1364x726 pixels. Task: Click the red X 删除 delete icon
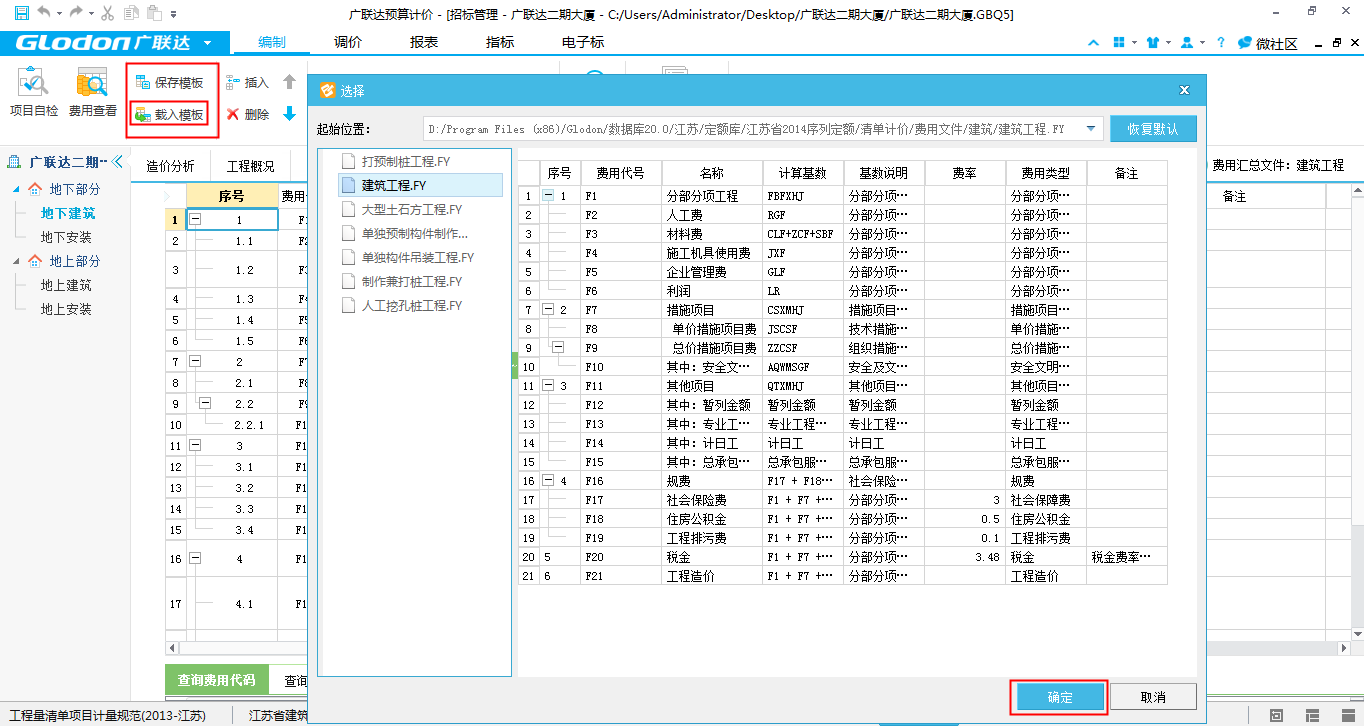233,115
